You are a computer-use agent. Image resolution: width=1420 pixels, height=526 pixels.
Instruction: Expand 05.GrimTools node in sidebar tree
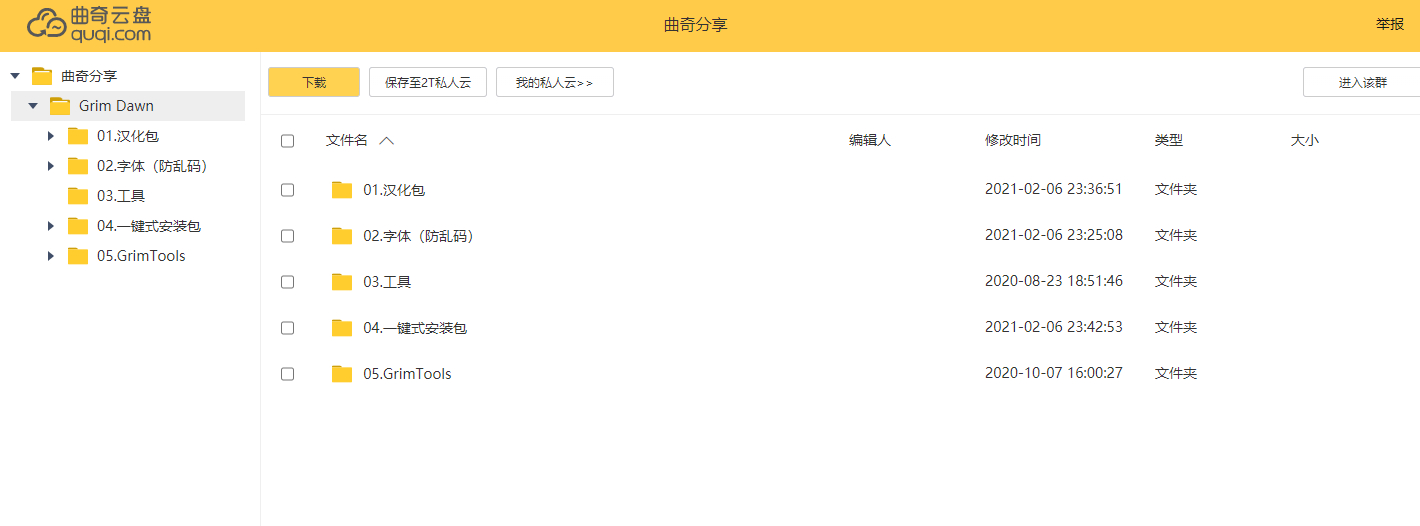[51, 256]
